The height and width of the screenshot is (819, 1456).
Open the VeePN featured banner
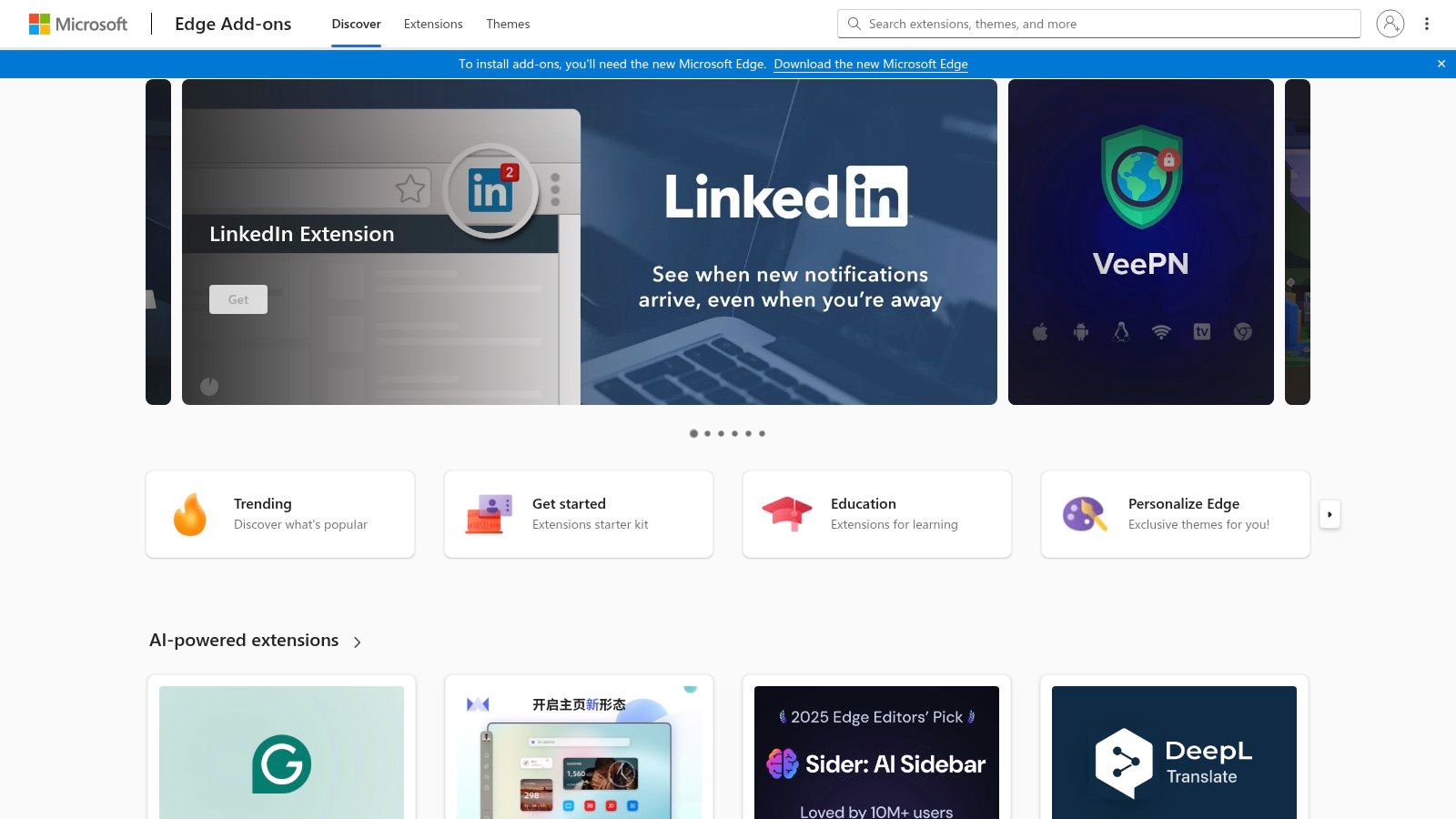[1140, 241]
